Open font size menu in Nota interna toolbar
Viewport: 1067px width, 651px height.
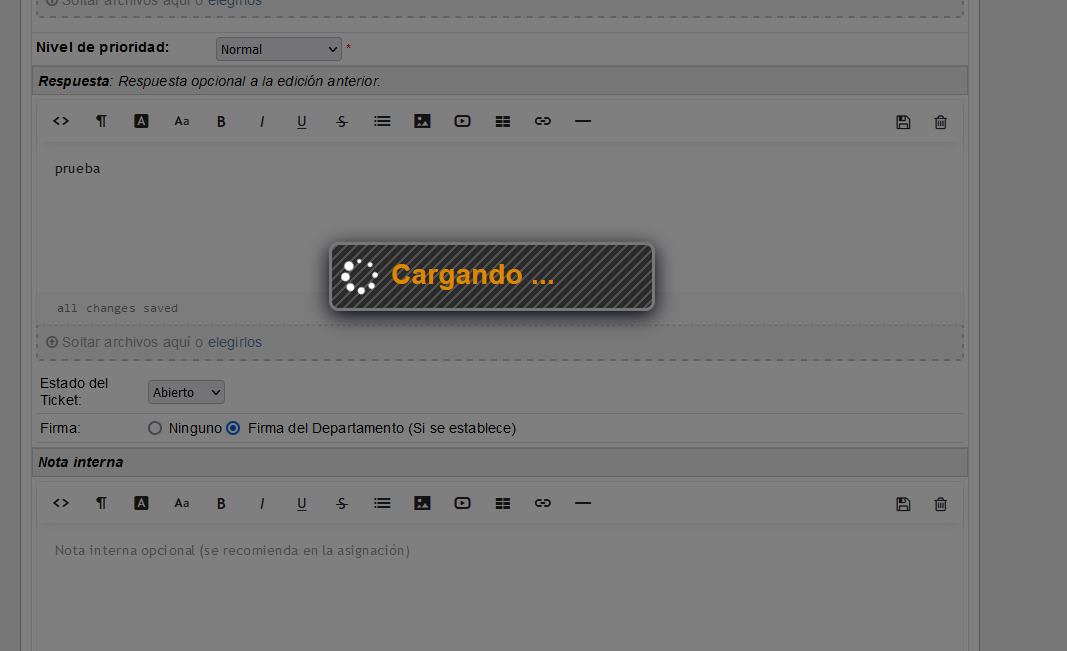(182, 503)
